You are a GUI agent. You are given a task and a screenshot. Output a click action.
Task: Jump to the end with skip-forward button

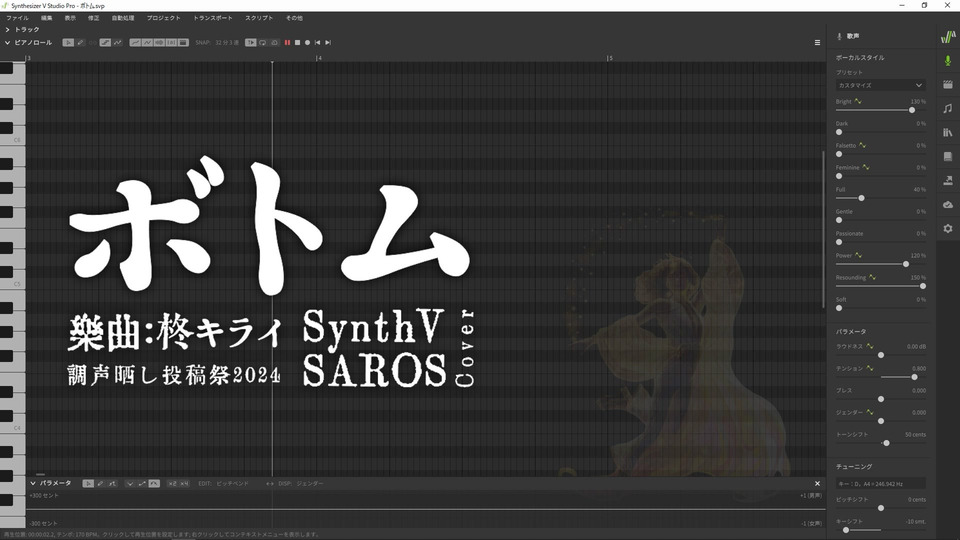coord(328,43)
